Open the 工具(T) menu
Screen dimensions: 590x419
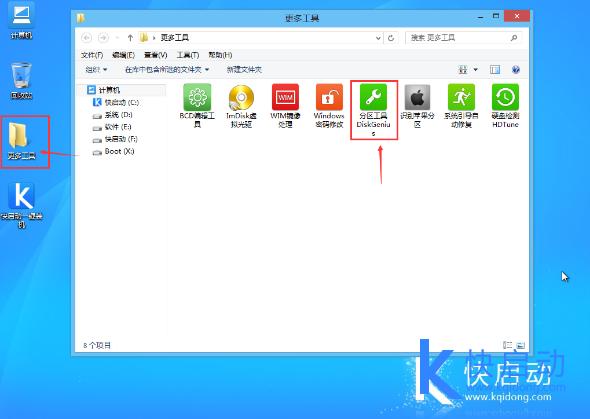click(x=188, y=55)
